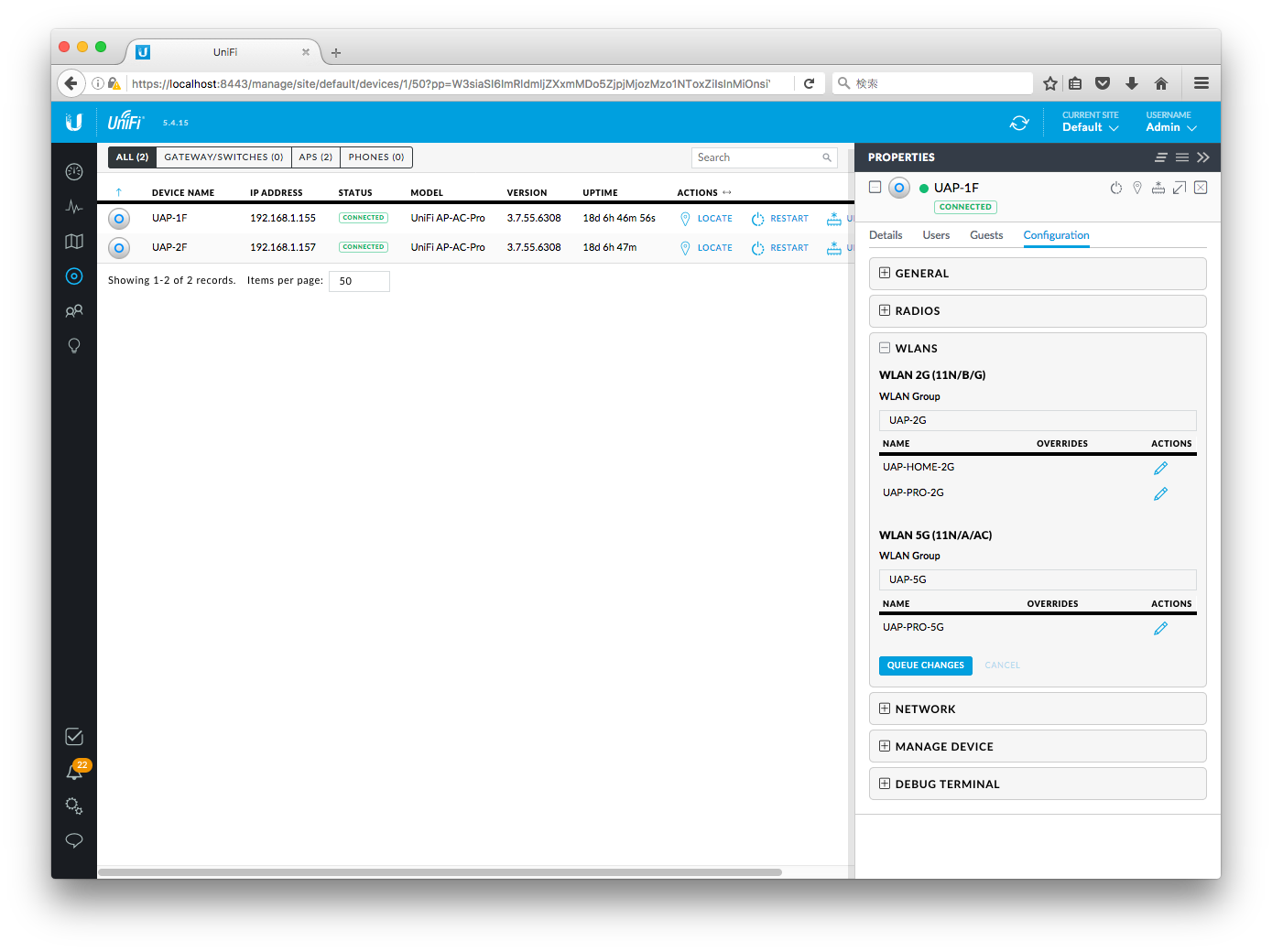Edit the UAP-HOME-2G WLAN override
1272x952 pixels.
[1160, 468]
